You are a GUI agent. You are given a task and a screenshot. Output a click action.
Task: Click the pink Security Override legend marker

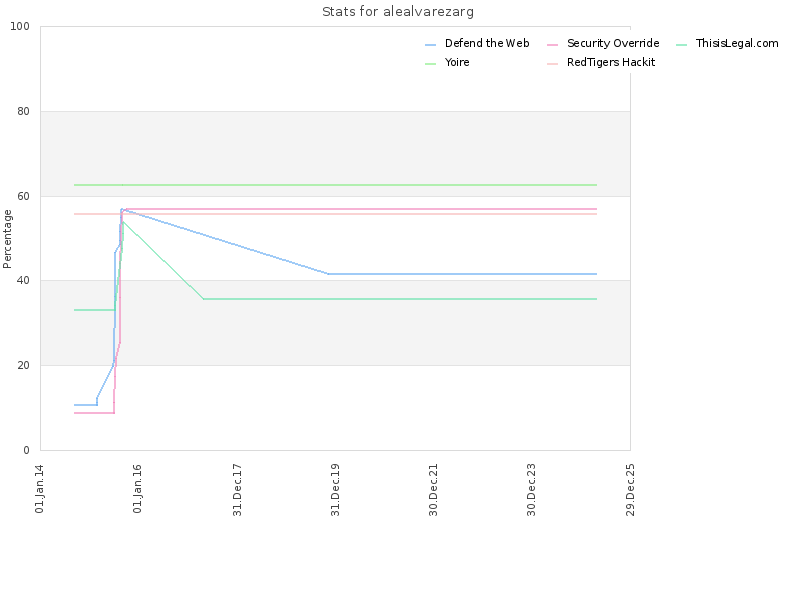click(x=552, y=44)
